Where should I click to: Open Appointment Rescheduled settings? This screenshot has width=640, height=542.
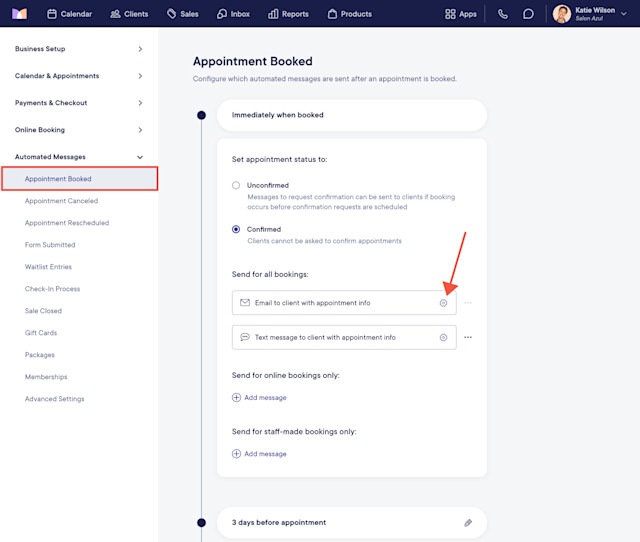[67, 223]
